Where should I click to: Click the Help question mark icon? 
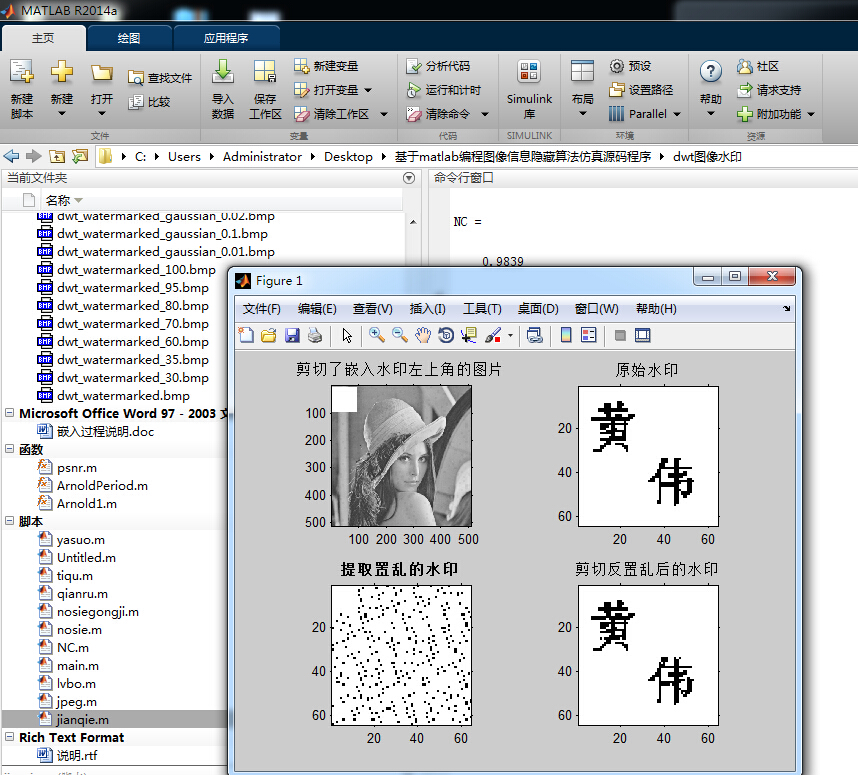tap(710, 72)
